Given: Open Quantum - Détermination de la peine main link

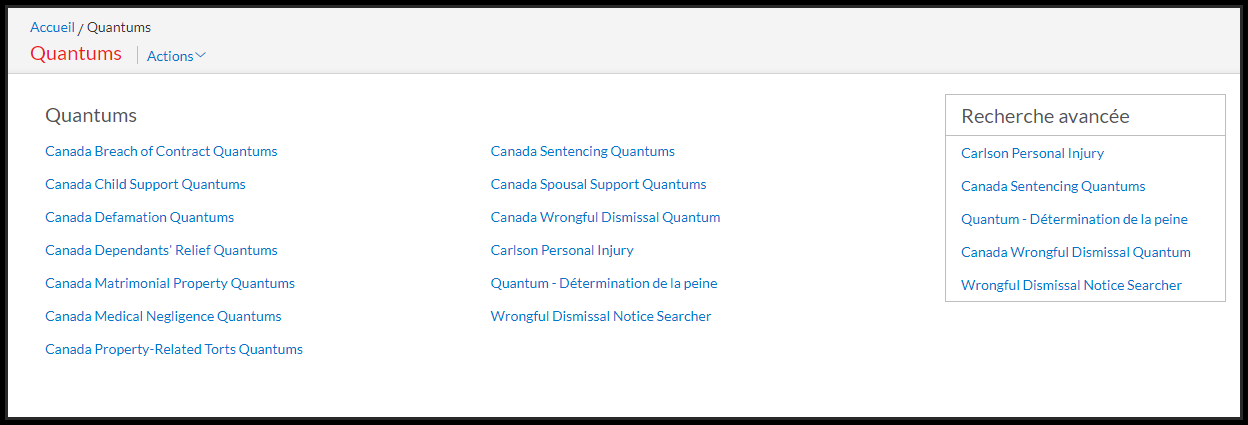Looking at the screenshot, I should tap(604, 284).
